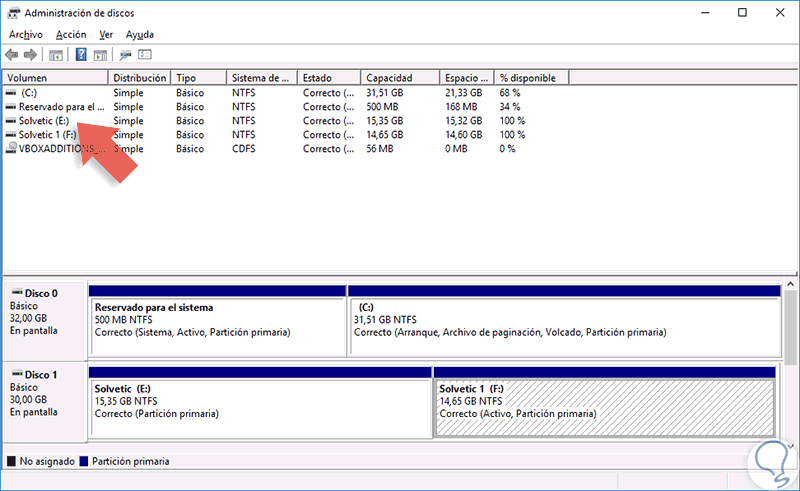Sort by the Estado column header
Image resolution: width=800 pixels, height=491 pixels.
point(329,78)
